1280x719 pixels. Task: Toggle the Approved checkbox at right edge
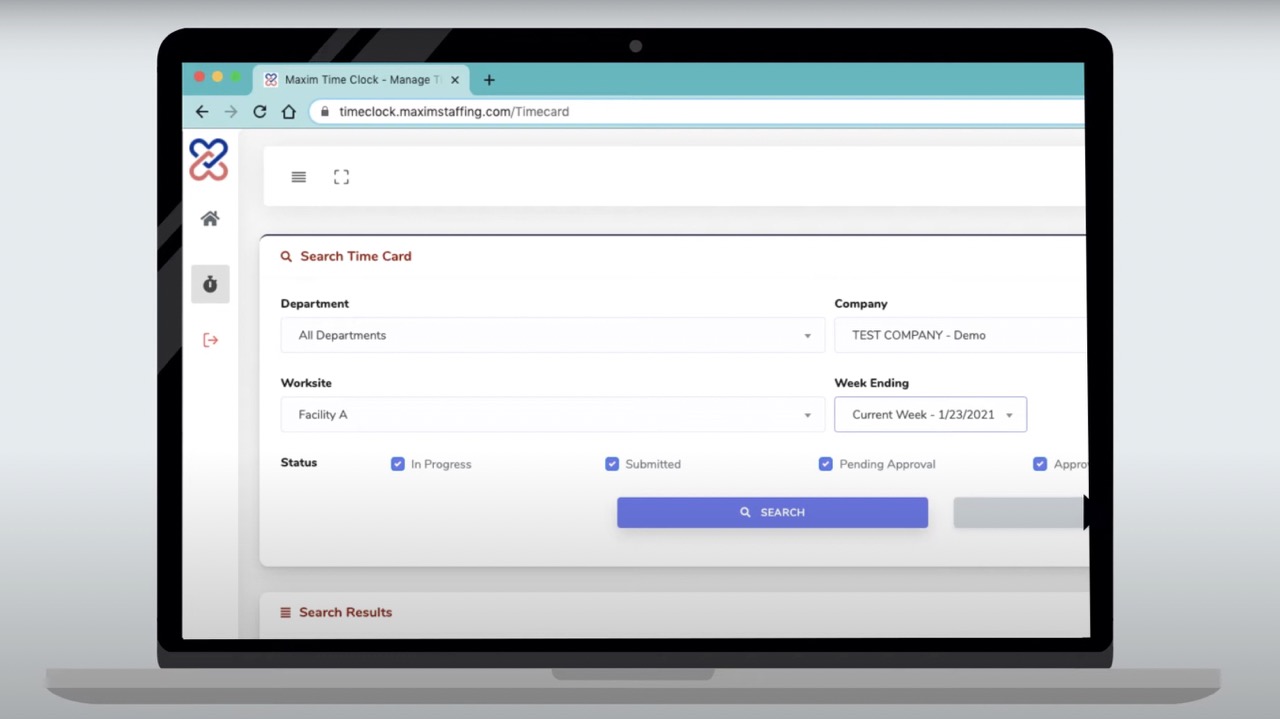[x=1040, y=464]
